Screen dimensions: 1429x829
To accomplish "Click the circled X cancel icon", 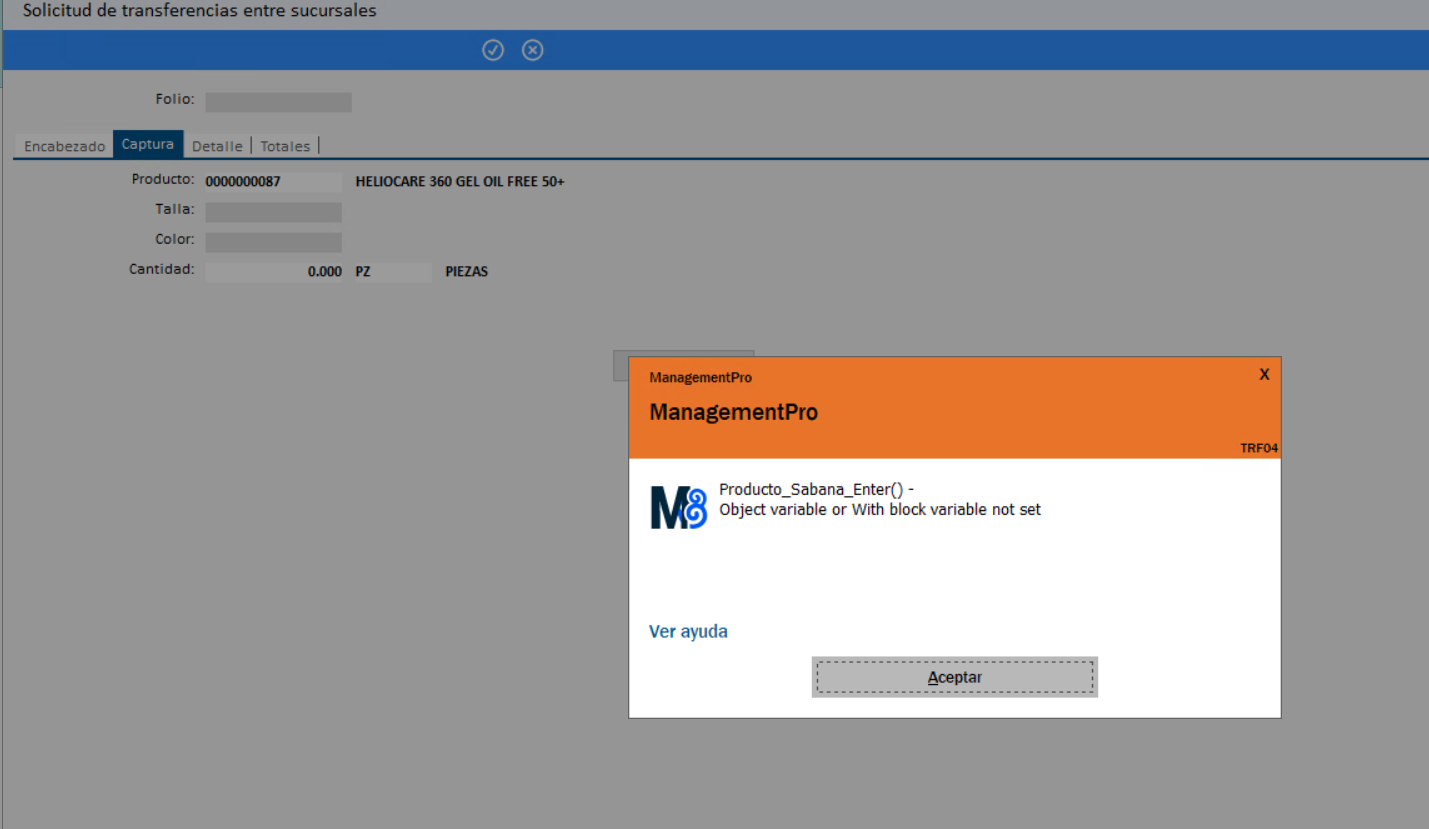I will pos(533,50).
